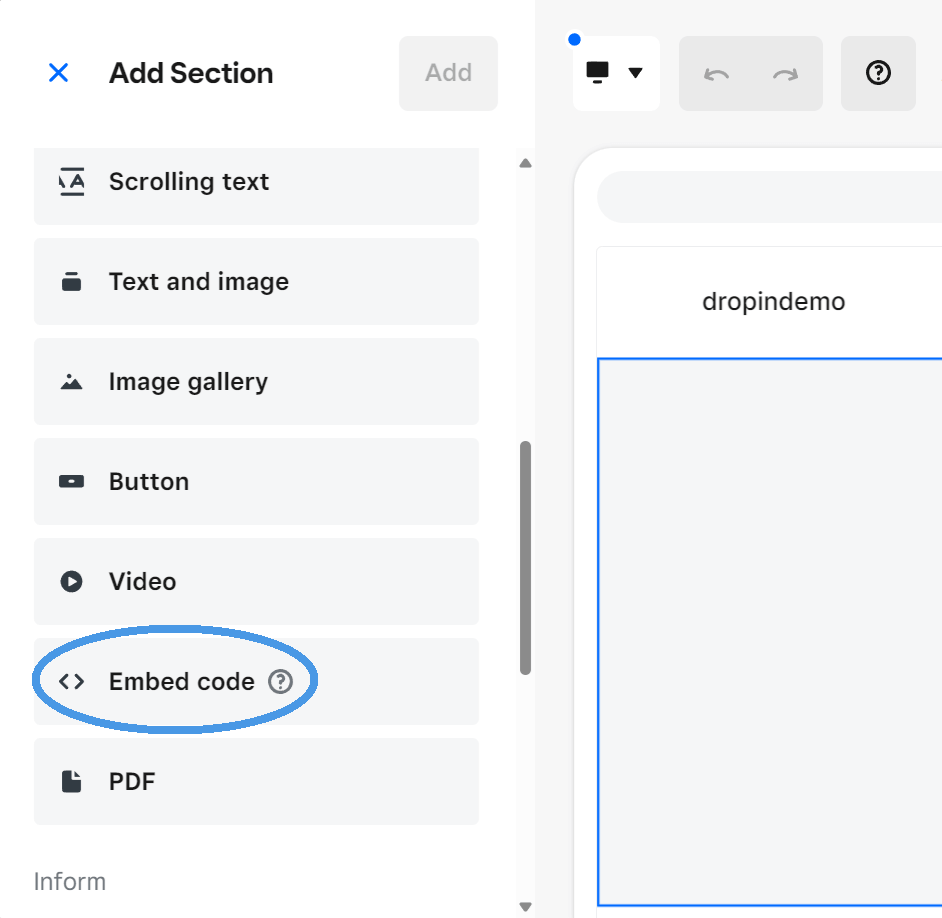Screen dimensions: 942x918
Task: Select the Video play icon
Action: pyautogui.click(x=71, y=581)
